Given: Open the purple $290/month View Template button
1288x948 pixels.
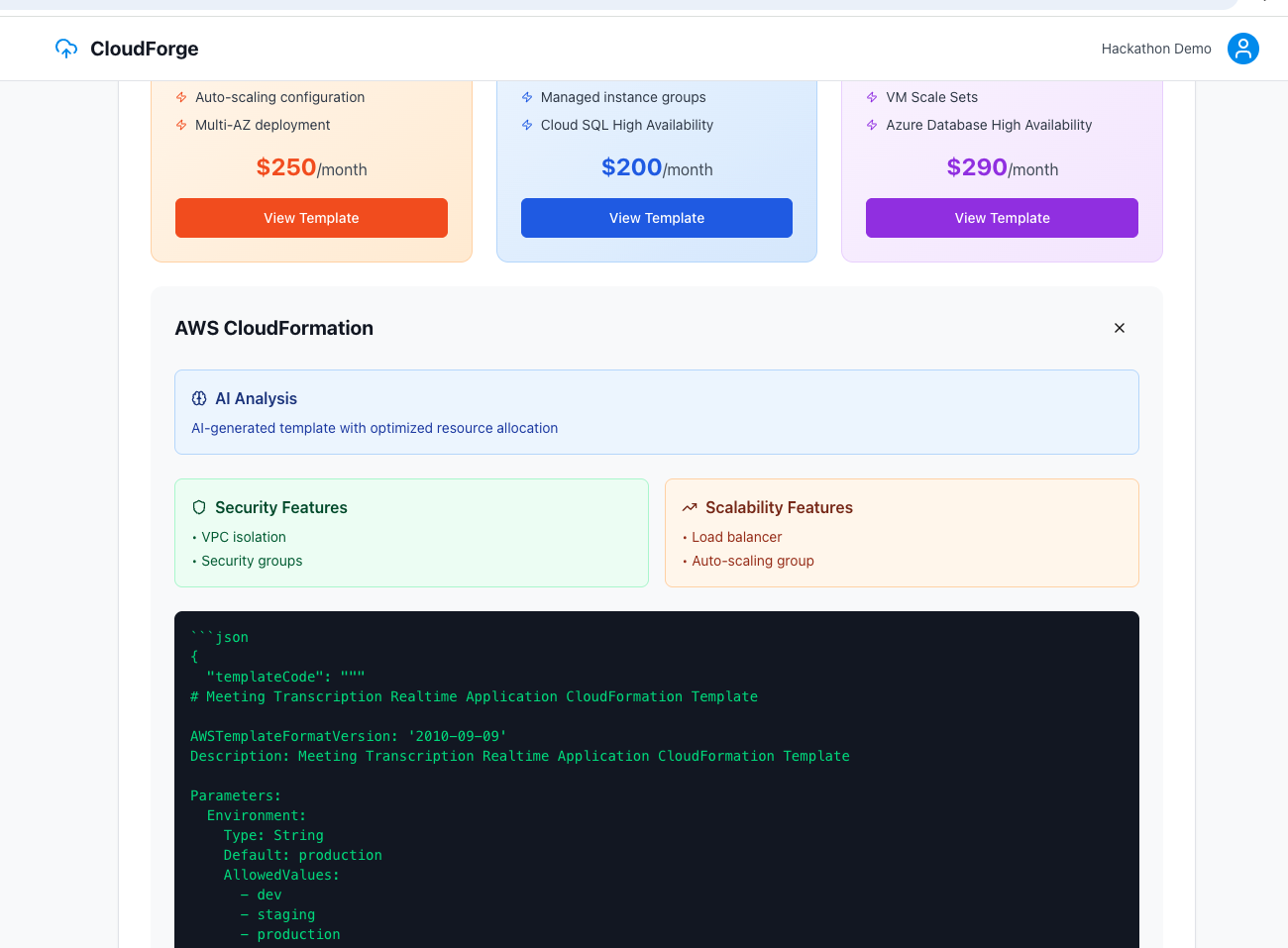Looking at the screenshot, I should [1002, 218].
